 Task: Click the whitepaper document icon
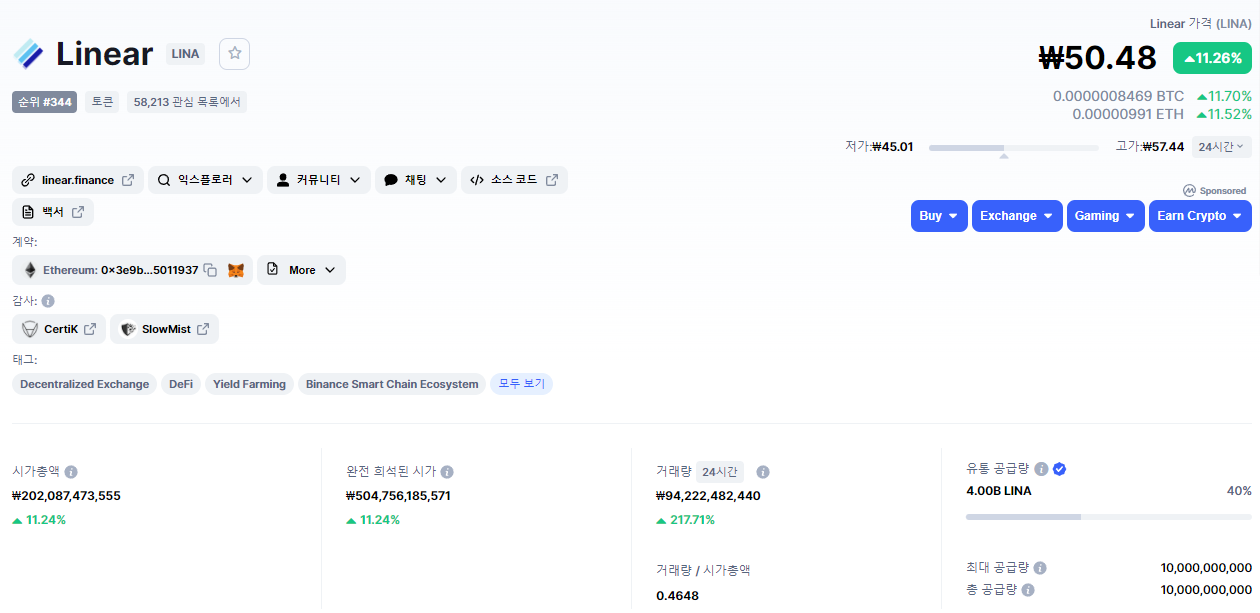[x=28, y=212]
